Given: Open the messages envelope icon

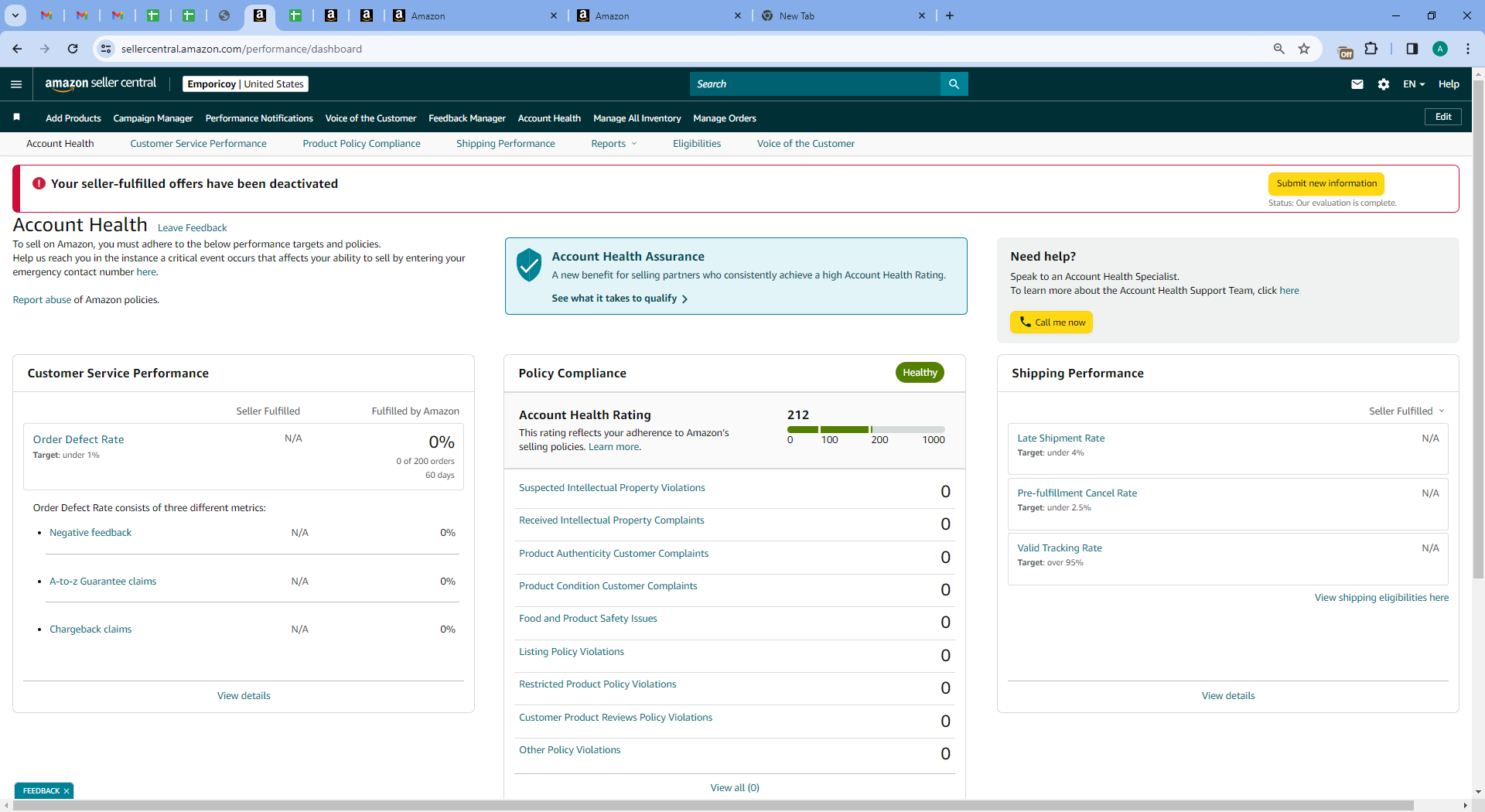Looking at the screenshot, I should pos(1357,84).
